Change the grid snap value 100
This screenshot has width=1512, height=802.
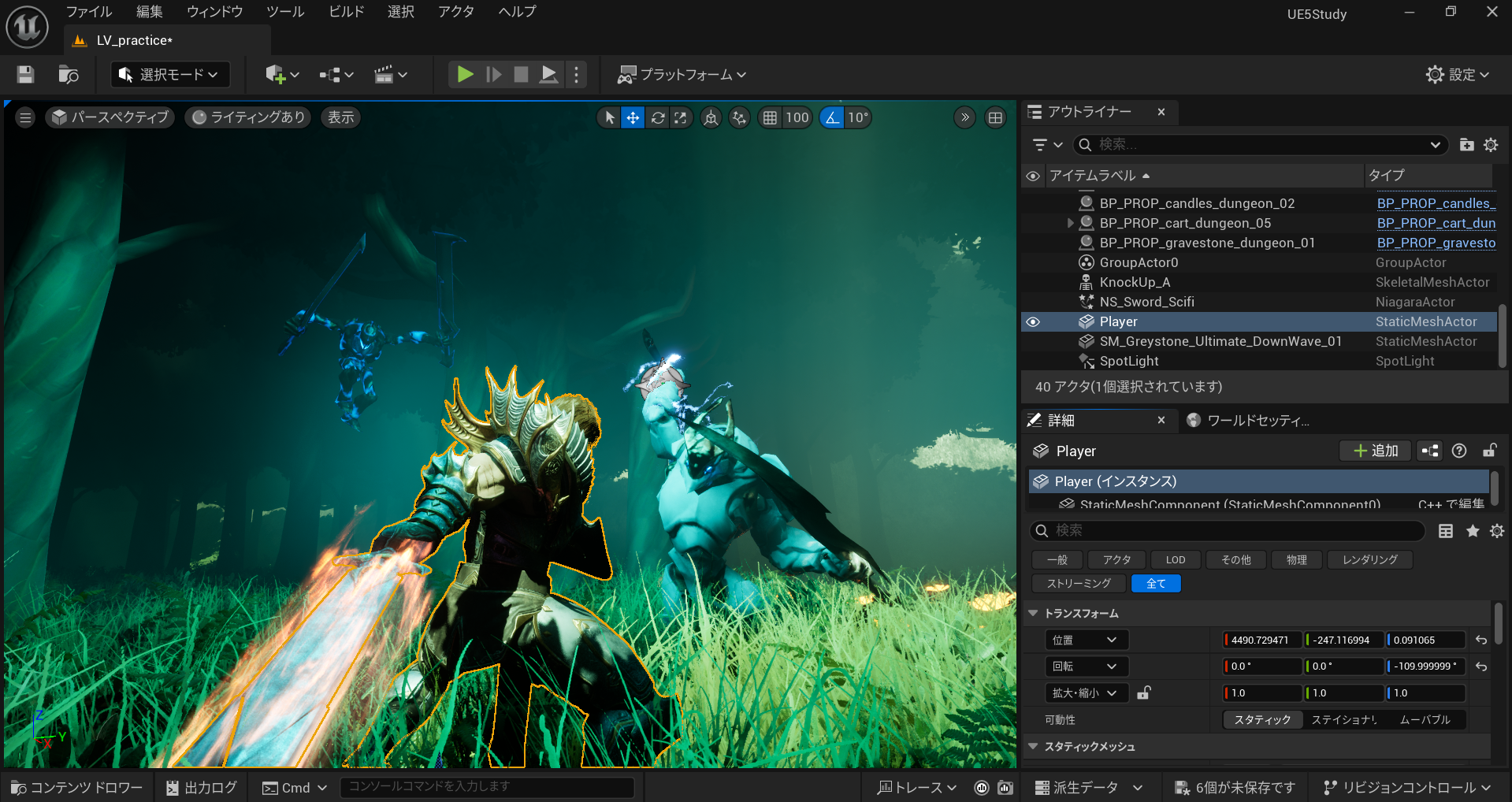click(797, 117)
